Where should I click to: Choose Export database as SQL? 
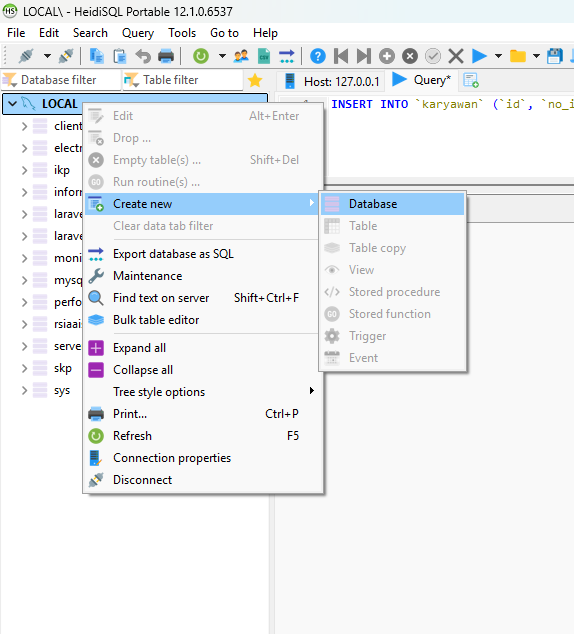coord(202,254)
